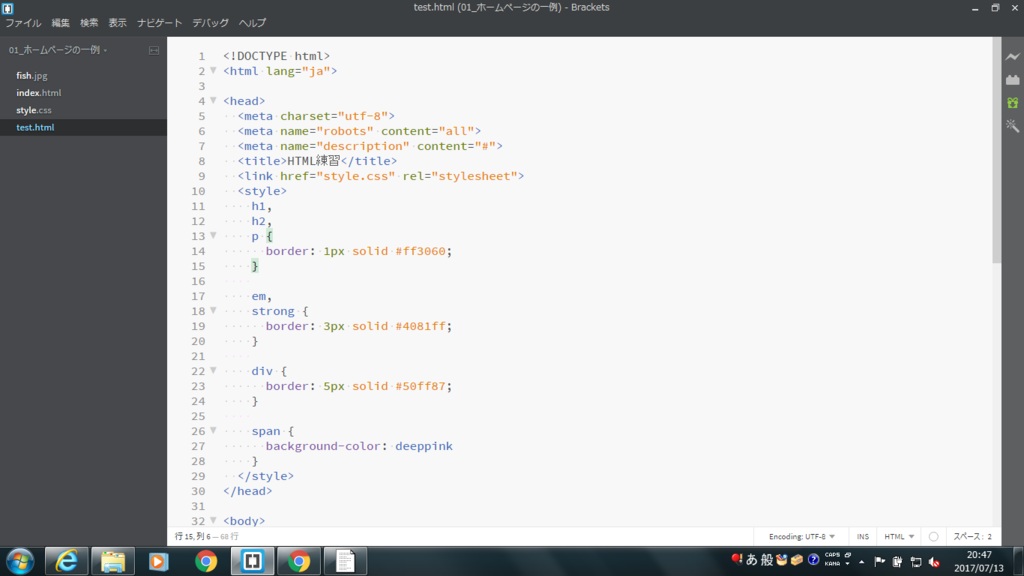Open the 表示 menu
Viewport: 1024px width, 576px height.
coord(118,23)
